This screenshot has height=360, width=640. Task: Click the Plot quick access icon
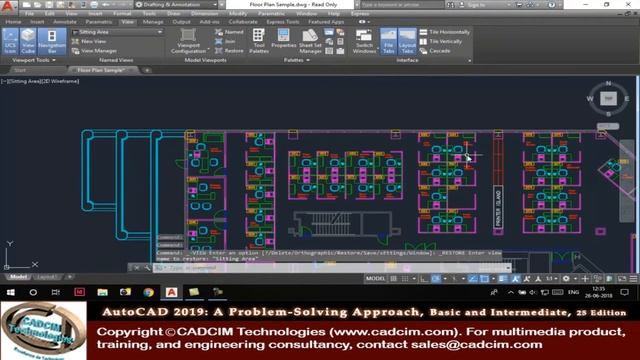[x=94, y=5]
